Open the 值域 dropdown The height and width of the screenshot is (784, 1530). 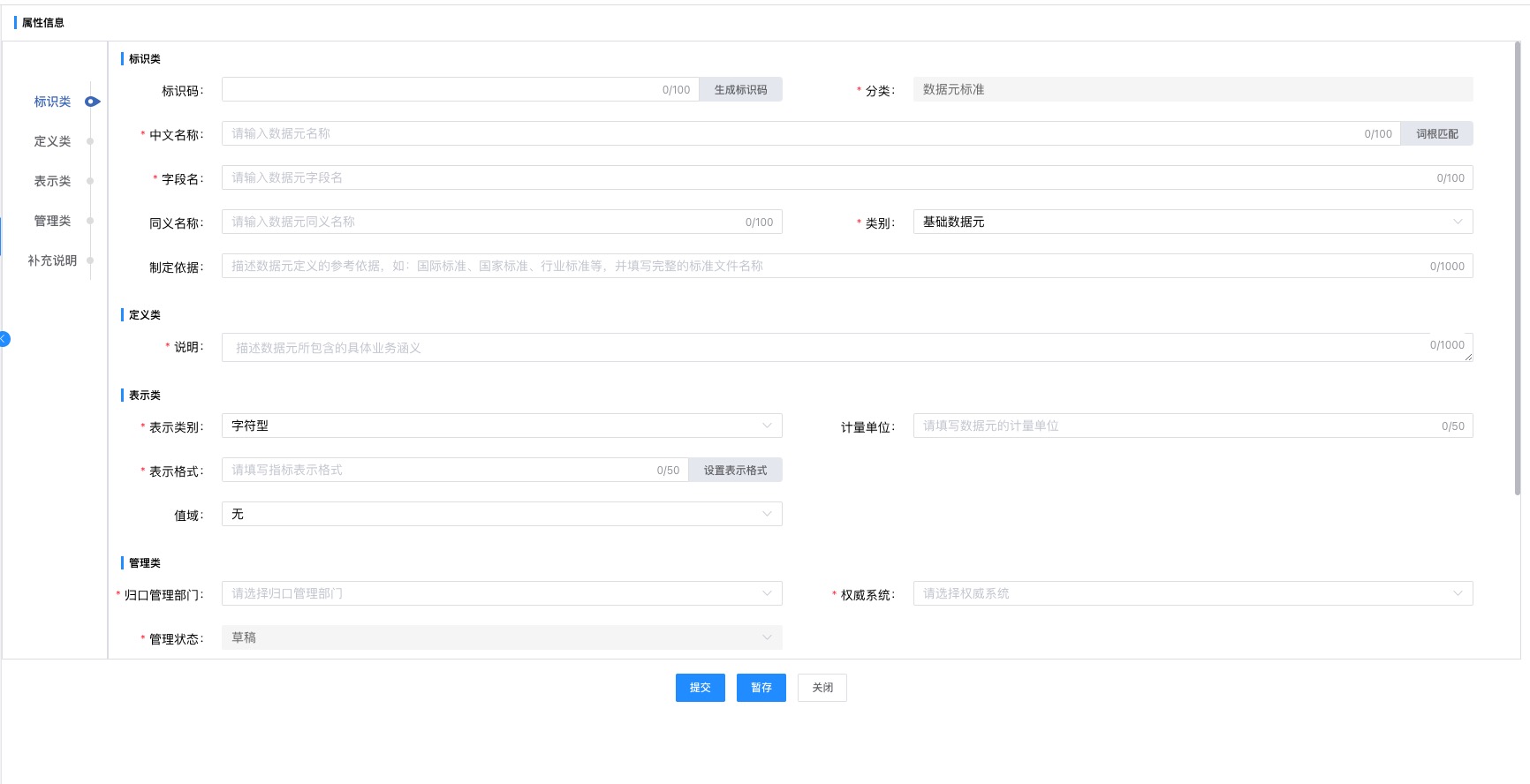pyautogui.click(x=501, y=515)
